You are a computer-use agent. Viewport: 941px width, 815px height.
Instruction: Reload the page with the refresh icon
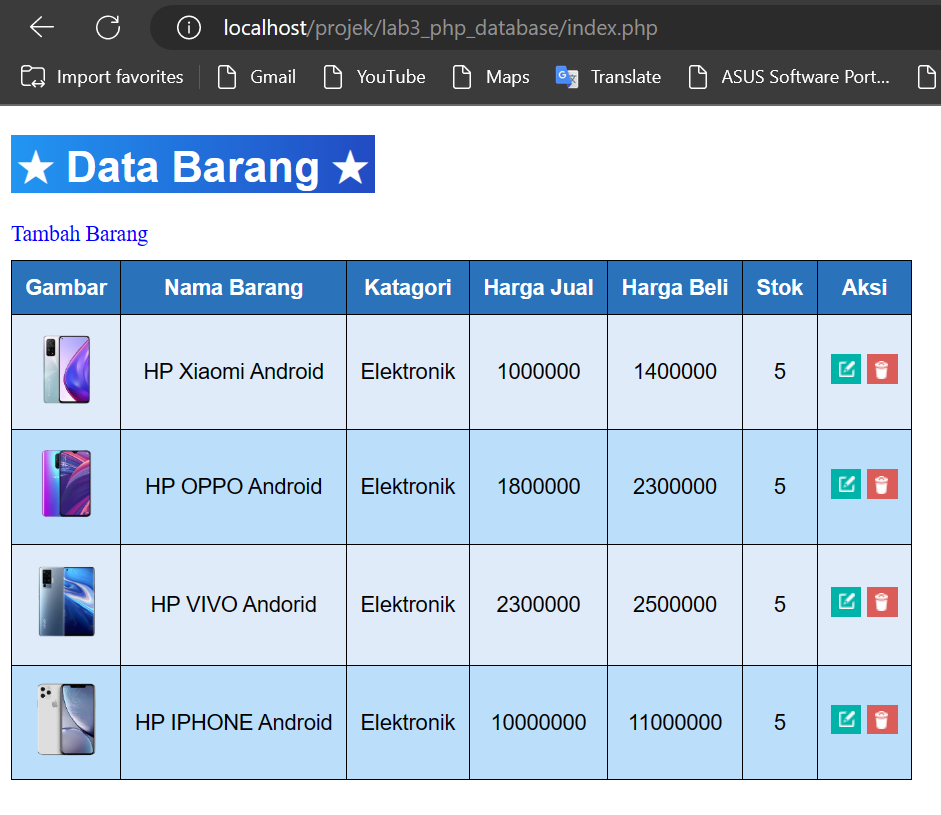coord(108,27)
